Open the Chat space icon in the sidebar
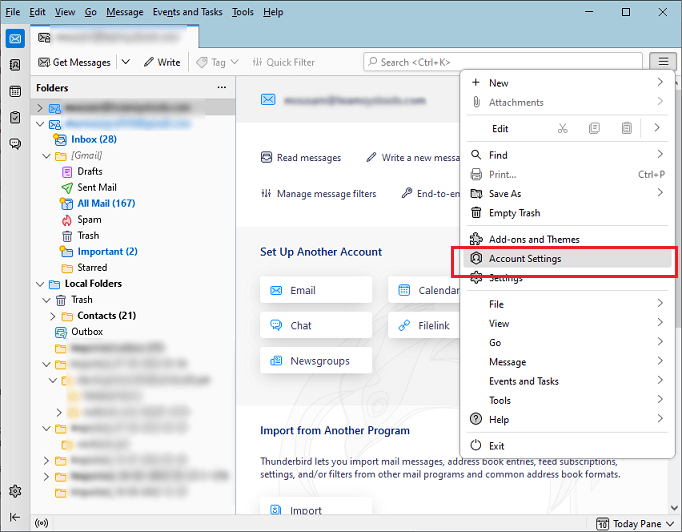The height and width of the screenshot is (532, 682). pyautogui.click(x=15, y=144)
